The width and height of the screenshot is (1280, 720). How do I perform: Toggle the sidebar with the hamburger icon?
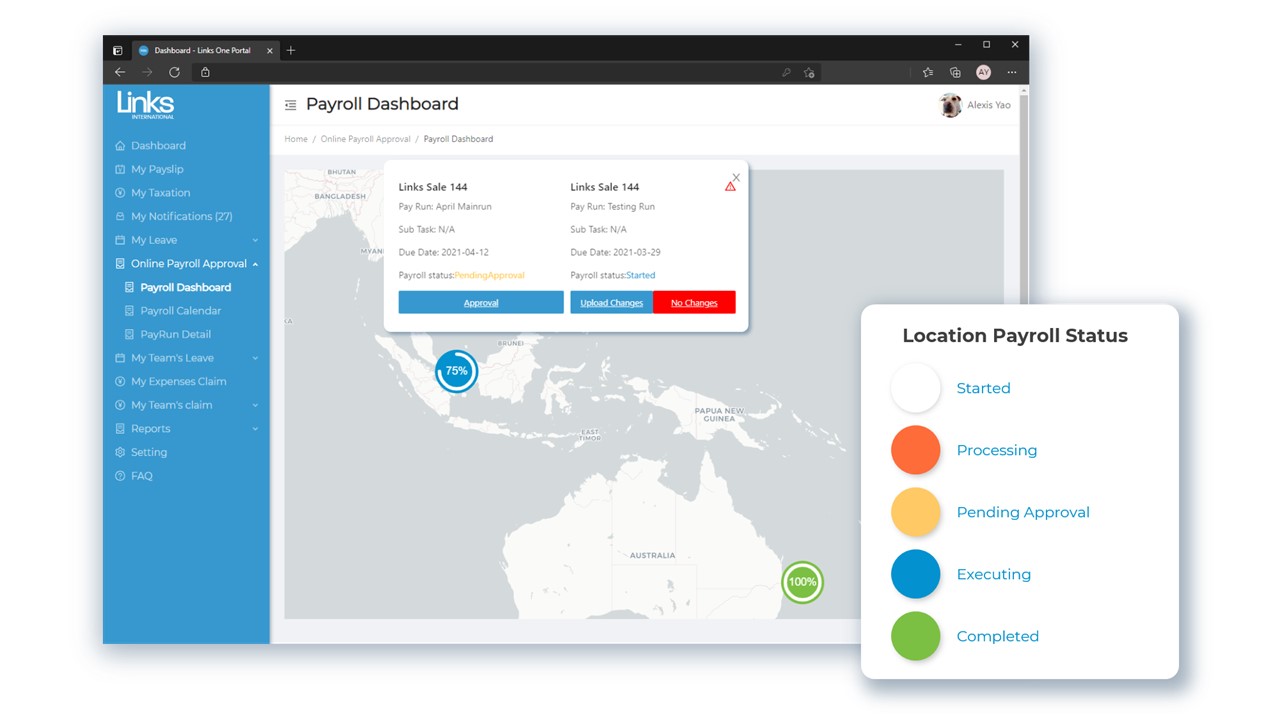click(290, 105)
